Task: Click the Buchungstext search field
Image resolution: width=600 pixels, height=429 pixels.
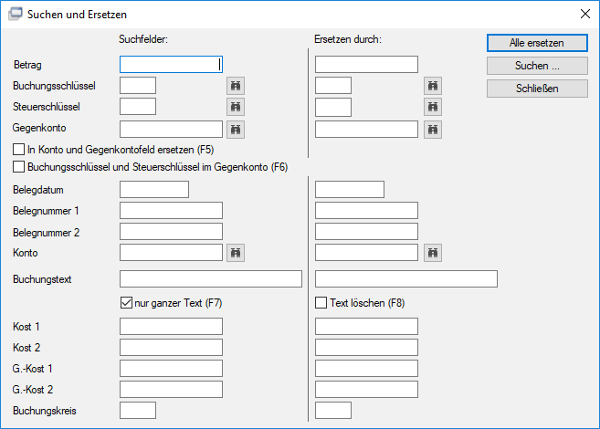Action: pyautogui.click(x=211, y=279)
